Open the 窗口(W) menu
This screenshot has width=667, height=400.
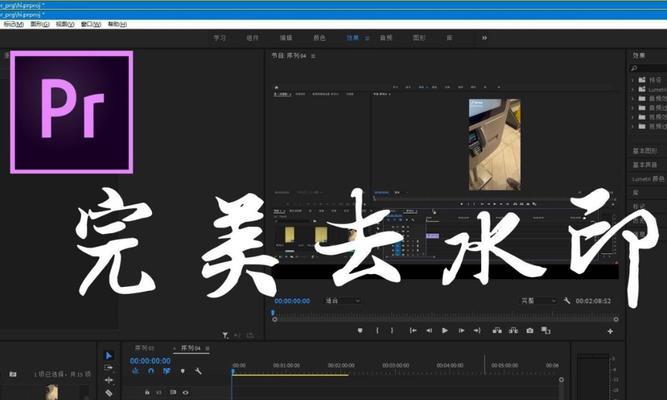[91, 24]
